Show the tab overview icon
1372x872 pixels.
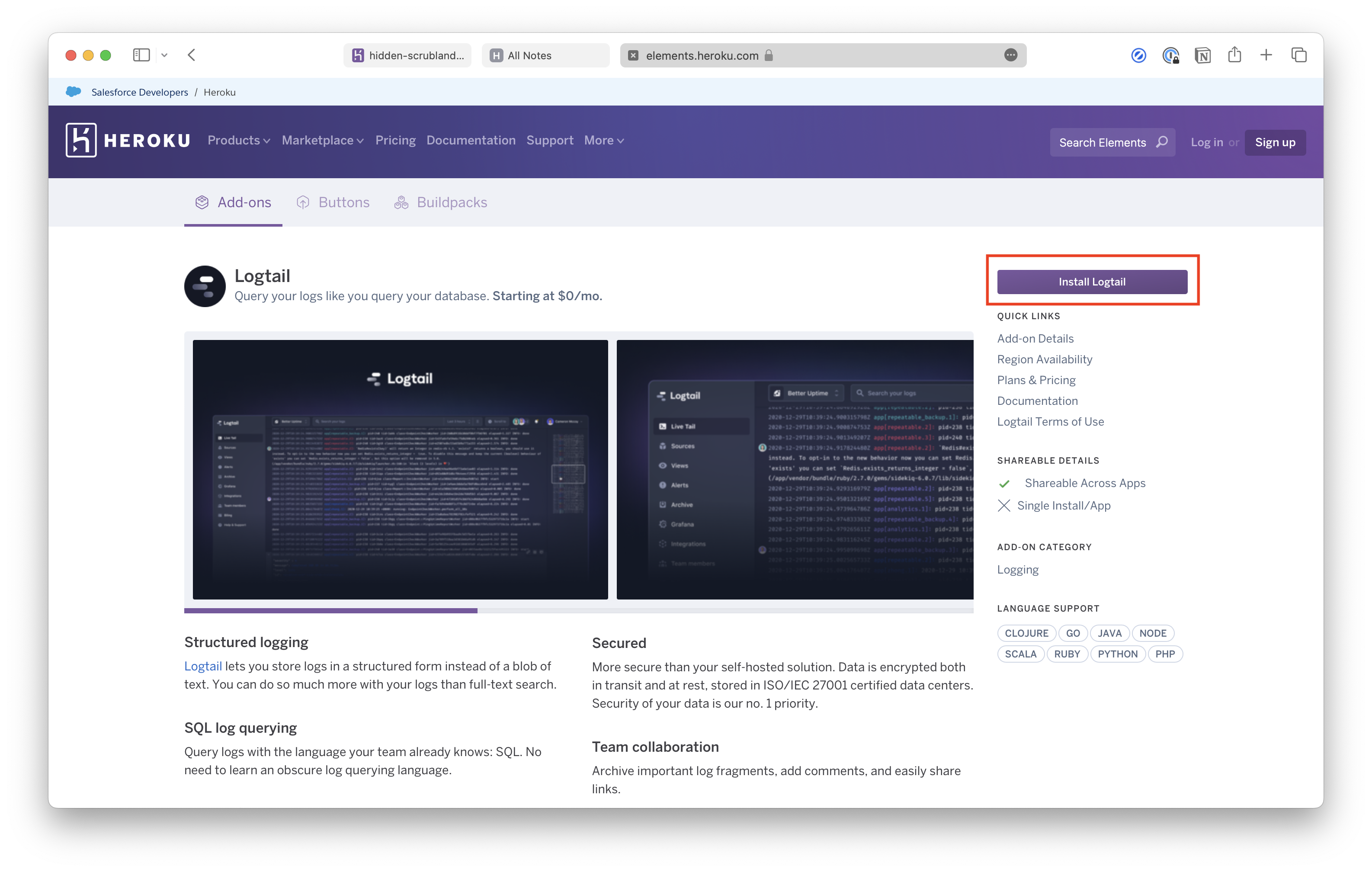click(1298, 55)
